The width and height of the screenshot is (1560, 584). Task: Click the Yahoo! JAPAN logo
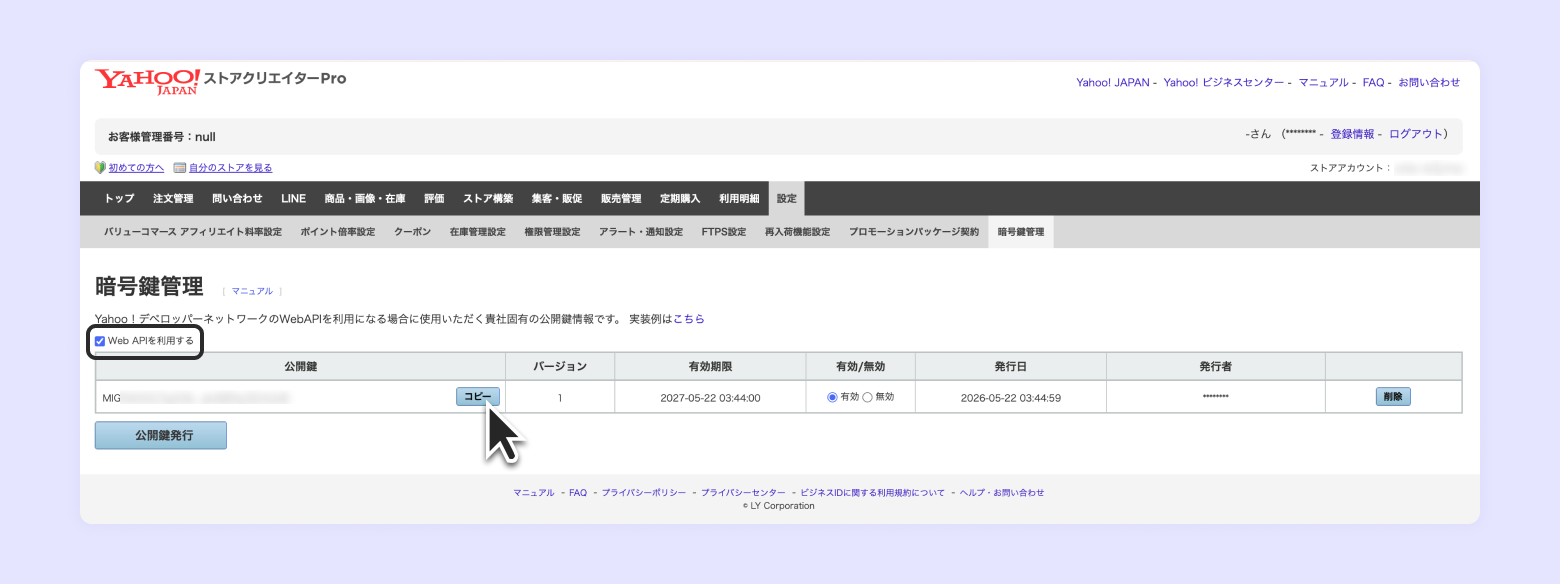click(148, 81)
